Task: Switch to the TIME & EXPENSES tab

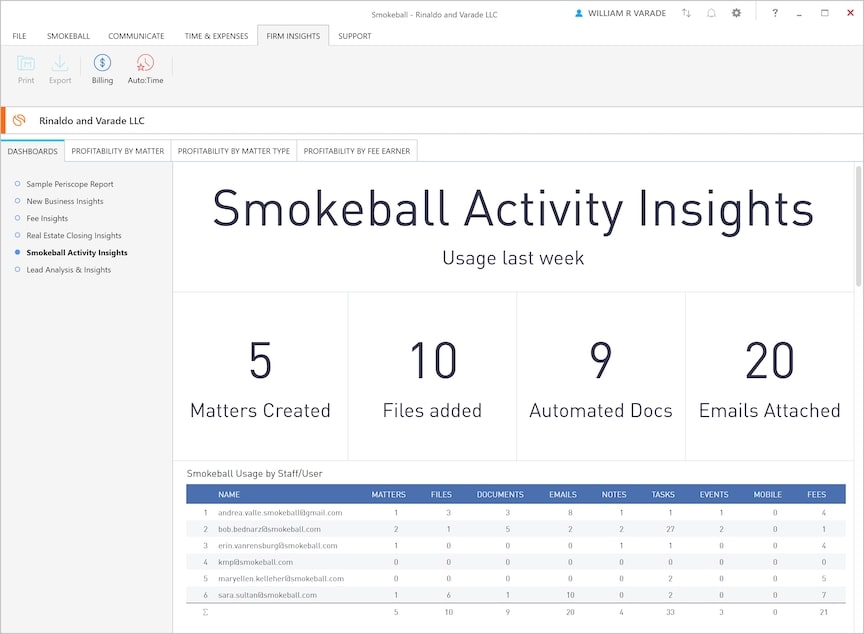Action: (x=216, y=36)
